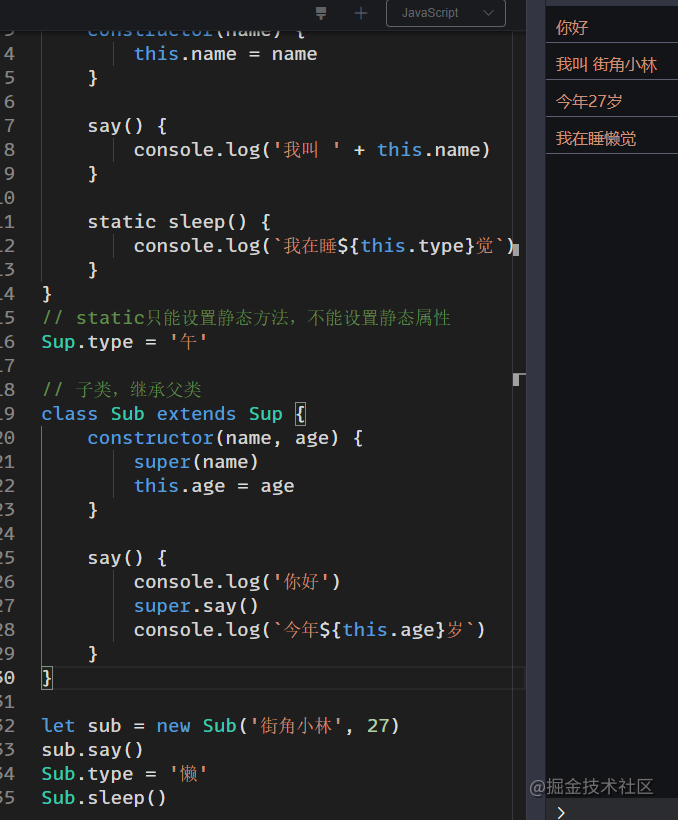Image resolution: width=678 pixels, height=820 pixels.
Task: Click the green comment about static methods
Action: point(246,318)
